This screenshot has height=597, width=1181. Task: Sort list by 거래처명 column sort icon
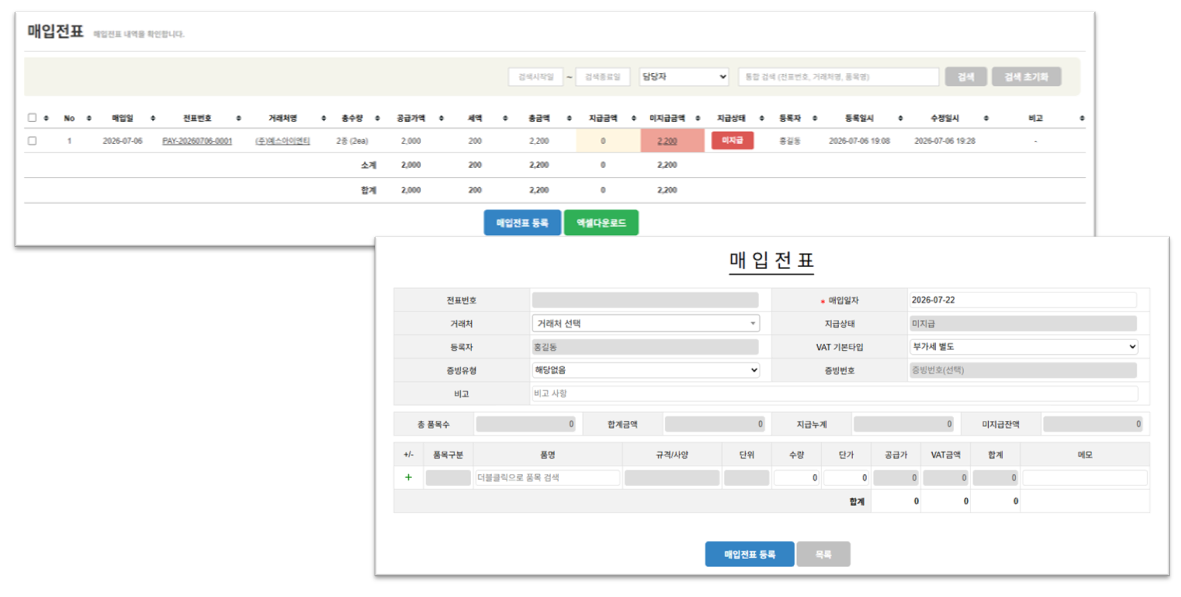tap(324, 118)
